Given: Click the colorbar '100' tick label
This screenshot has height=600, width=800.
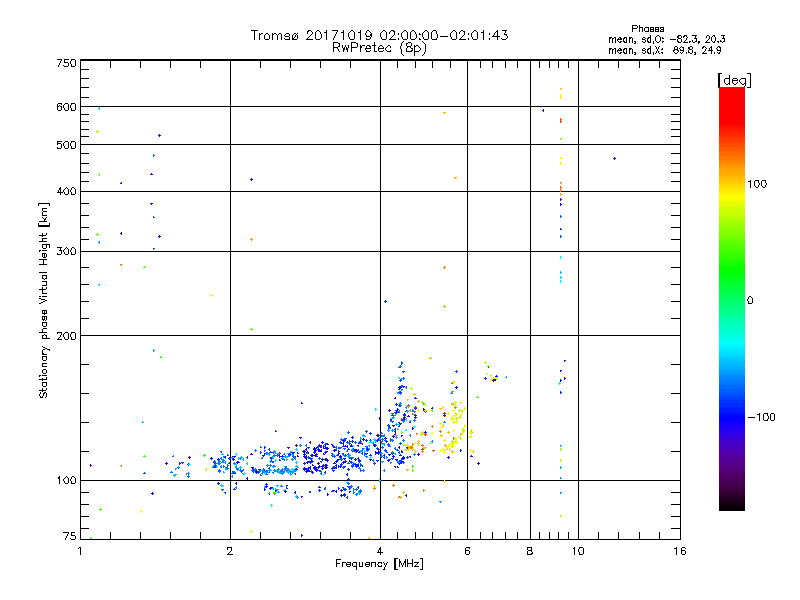Looking at the screenshot, I should [757, 184].
